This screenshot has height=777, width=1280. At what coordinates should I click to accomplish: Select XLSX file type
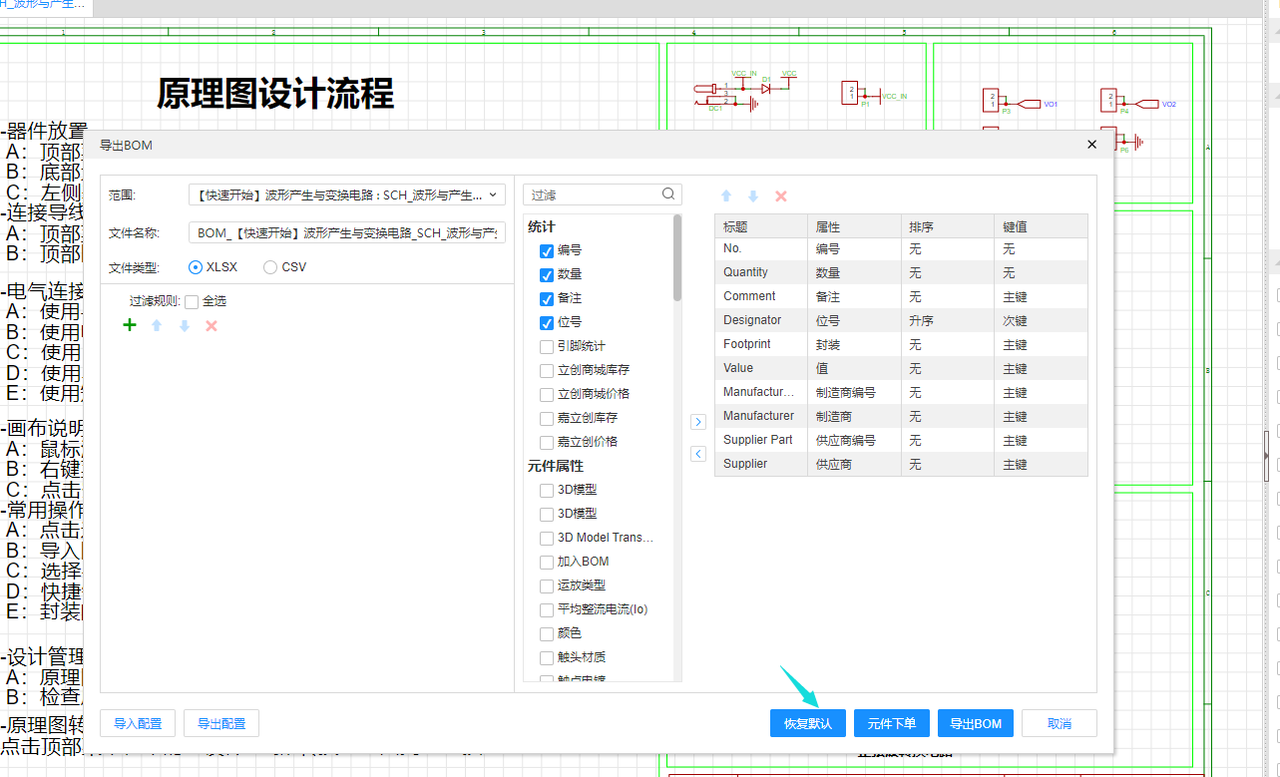196,267
